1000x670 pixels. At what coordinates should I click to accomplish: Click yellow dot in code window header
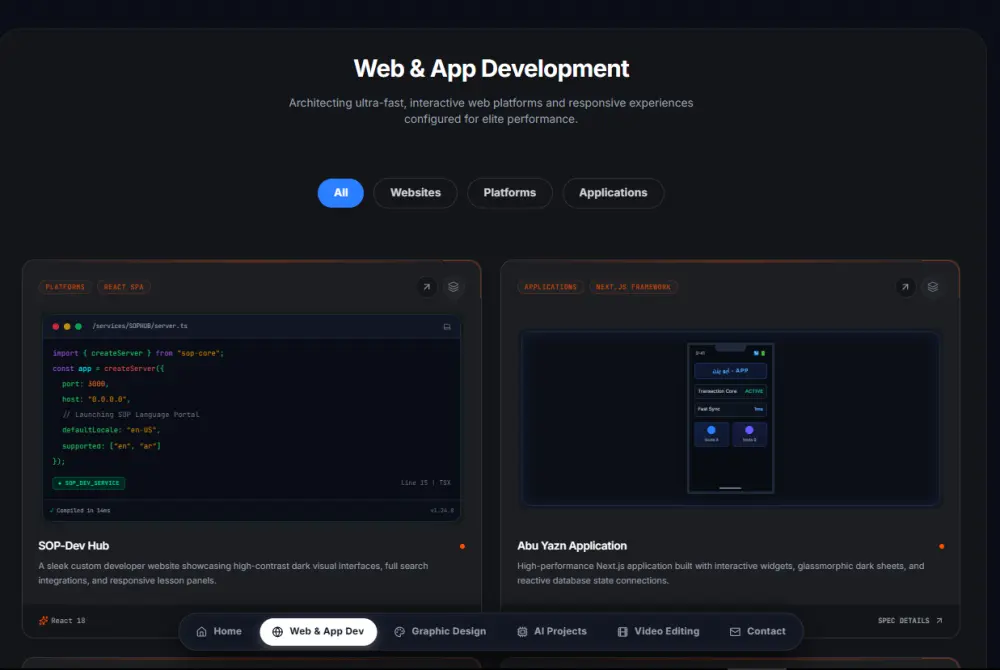click(67, 326)
